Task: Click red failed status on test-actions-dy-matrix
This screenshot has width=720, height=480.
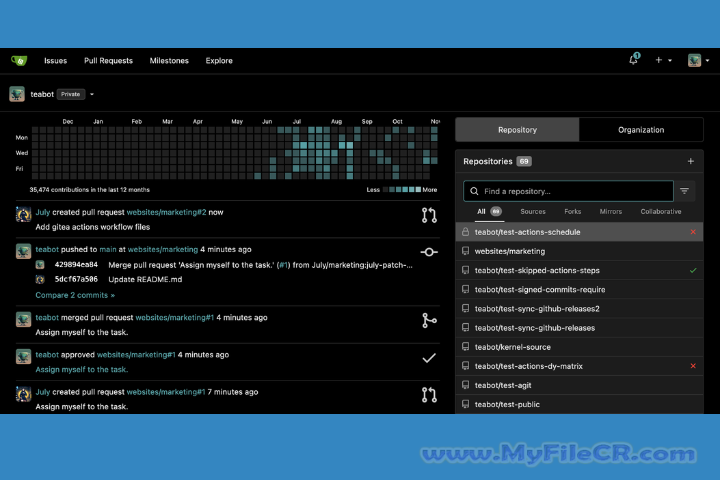Action: click(693, 366)
